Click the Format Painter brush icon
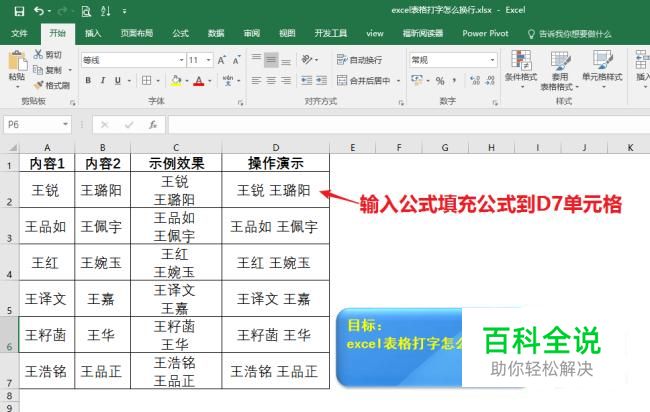650x412 pixels. coord(39,85)
